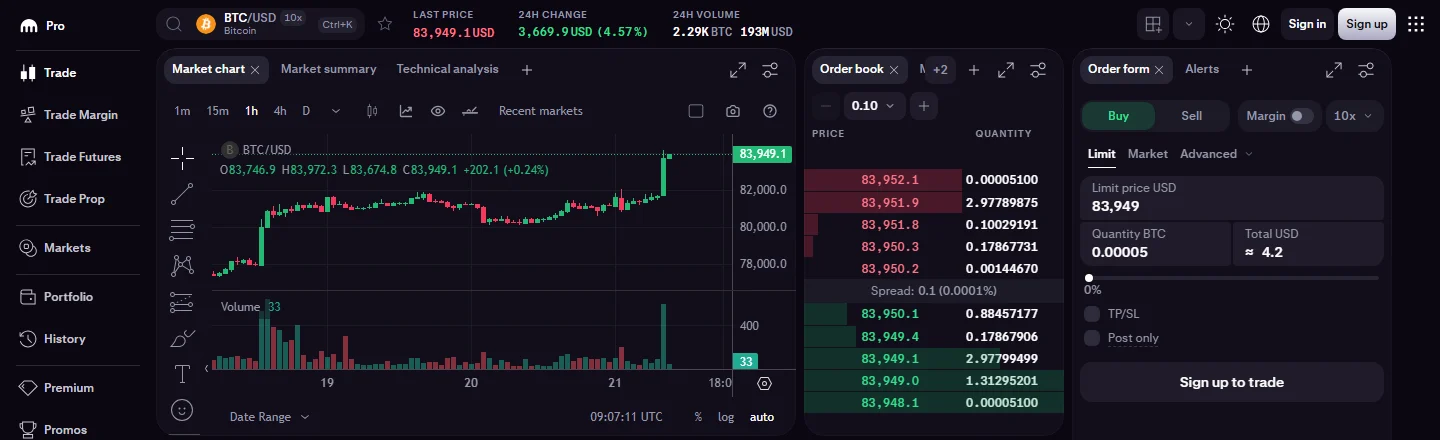
Task: Open chart help question icon
Action: 769,111
